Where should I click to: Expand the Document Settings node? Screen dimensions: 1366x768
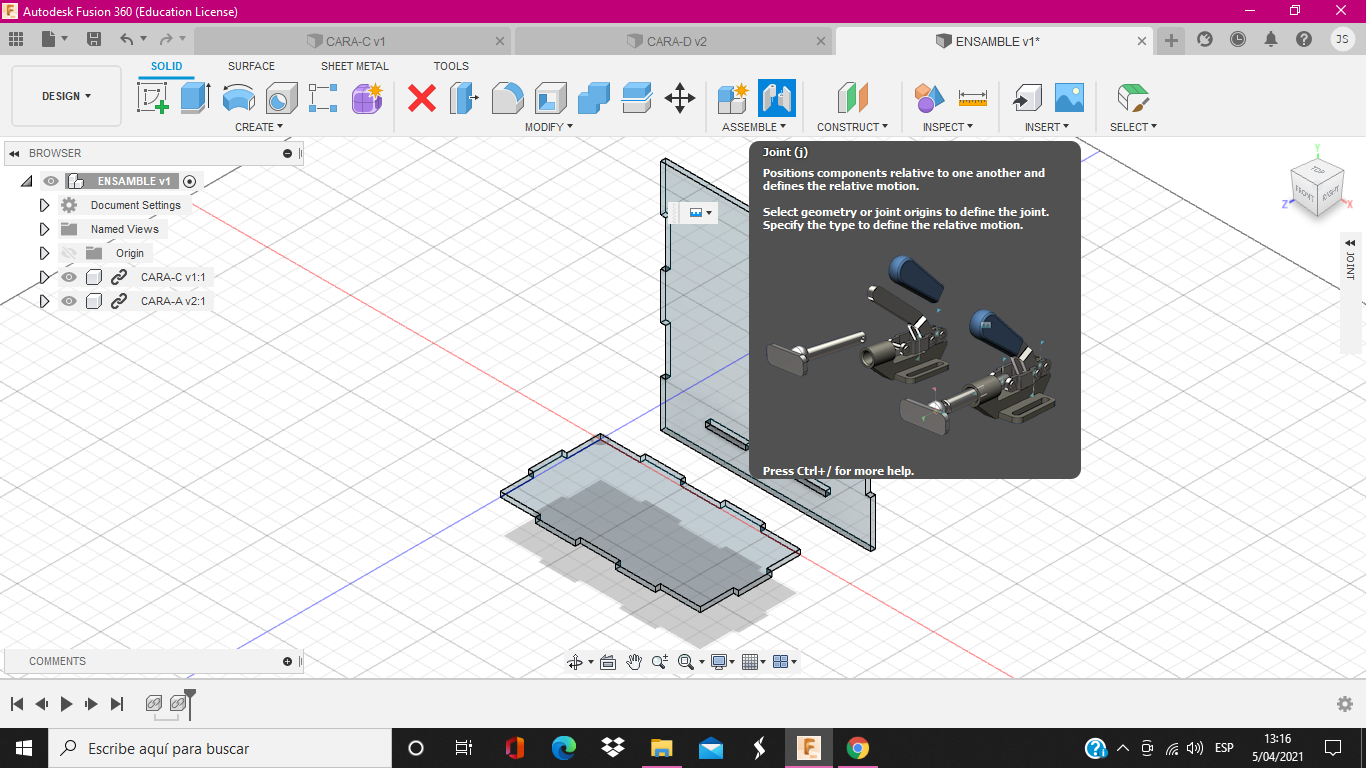point(44,205)
